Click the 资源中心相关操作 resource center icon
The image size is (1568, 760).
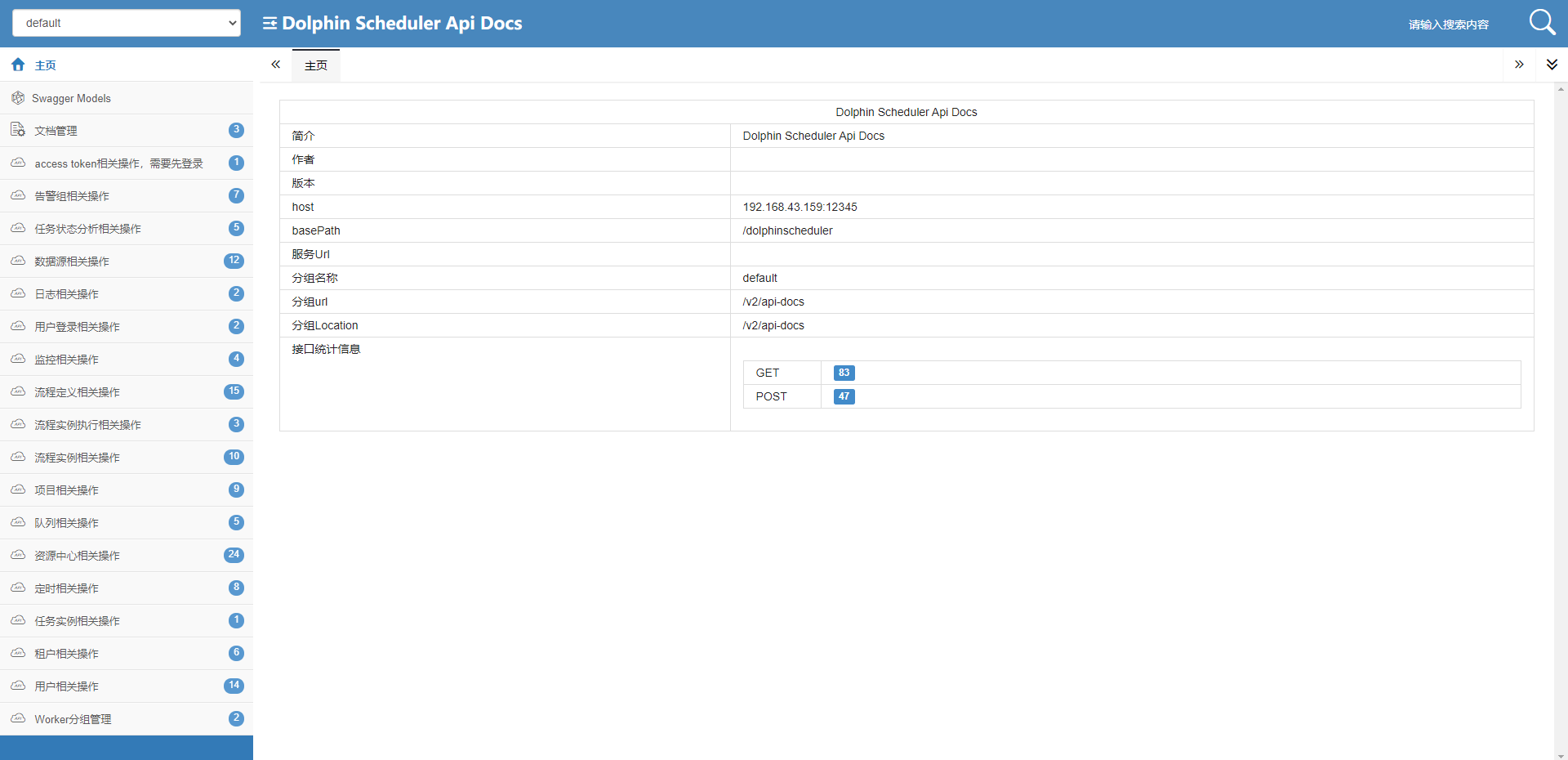point(17,555)
